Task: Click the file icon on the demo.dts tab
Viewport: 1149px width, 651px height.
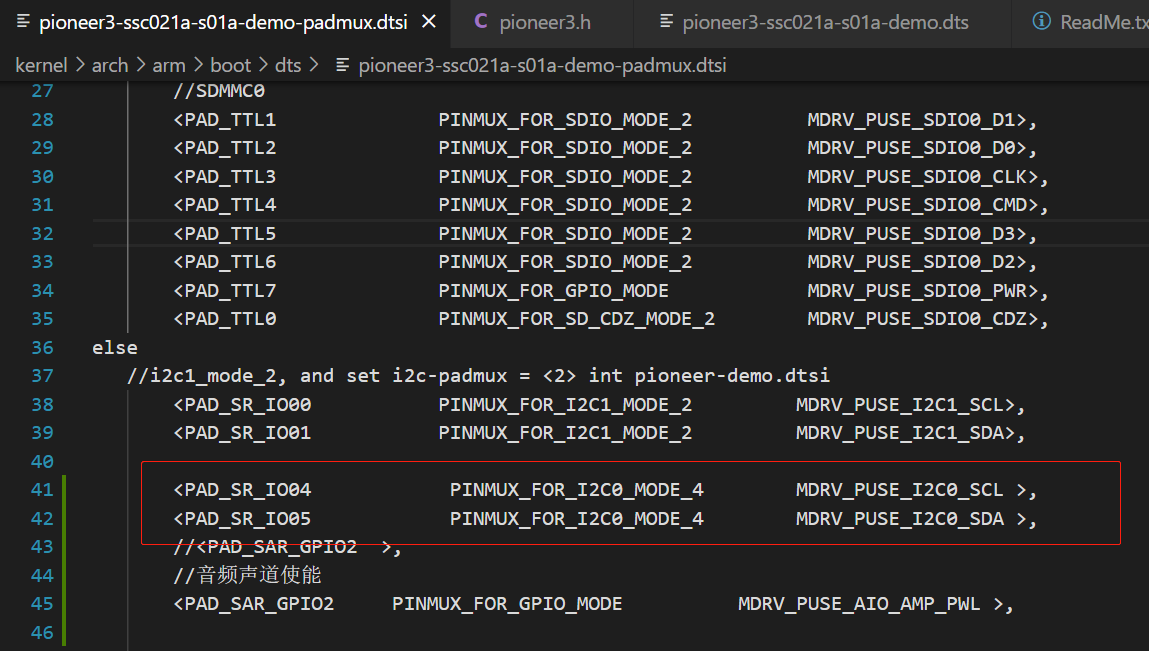Action: point(667,22)
